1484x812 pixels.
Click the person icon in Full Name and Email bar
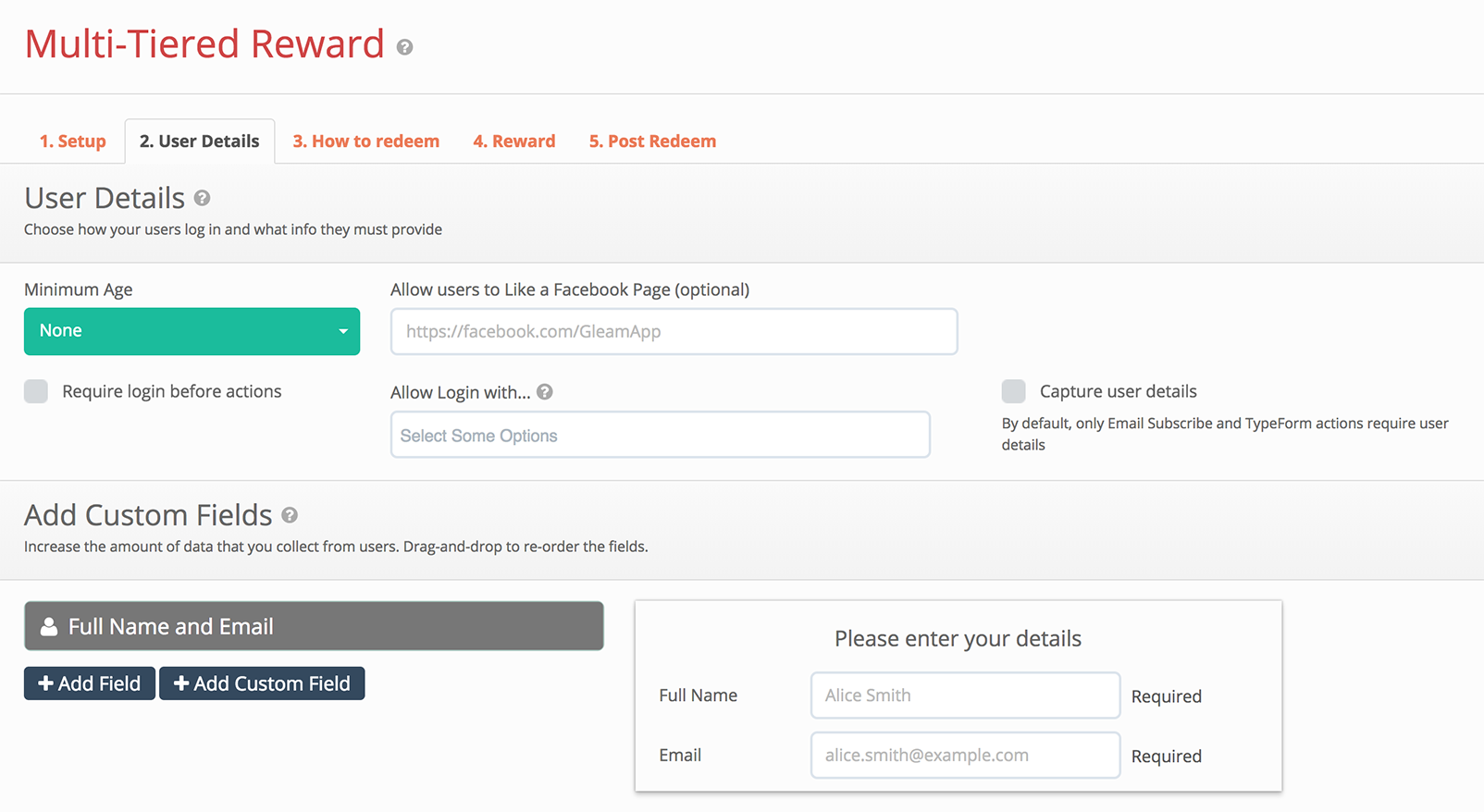(49, 627)
